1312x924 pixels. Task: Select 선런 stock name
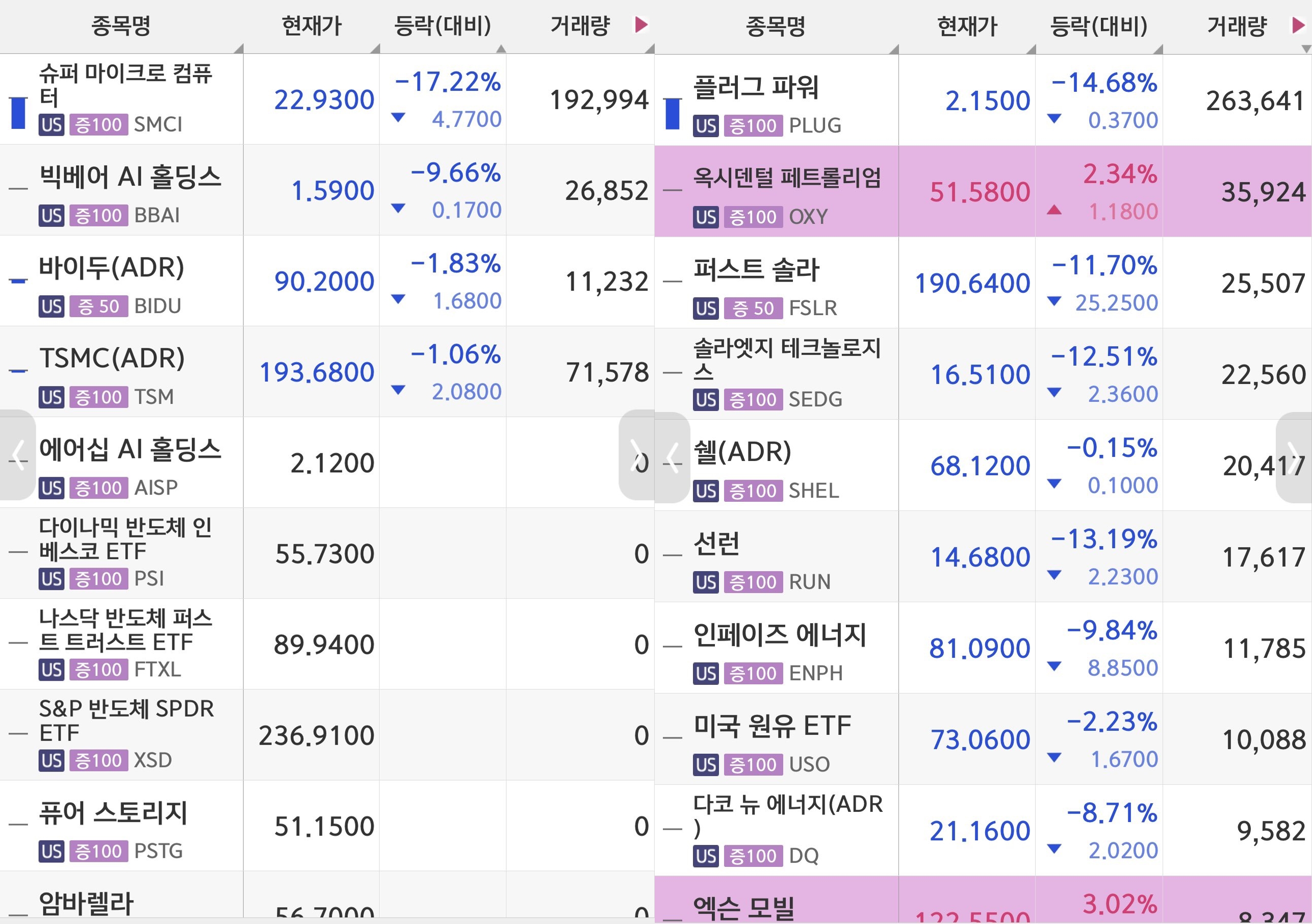(716, 544)
